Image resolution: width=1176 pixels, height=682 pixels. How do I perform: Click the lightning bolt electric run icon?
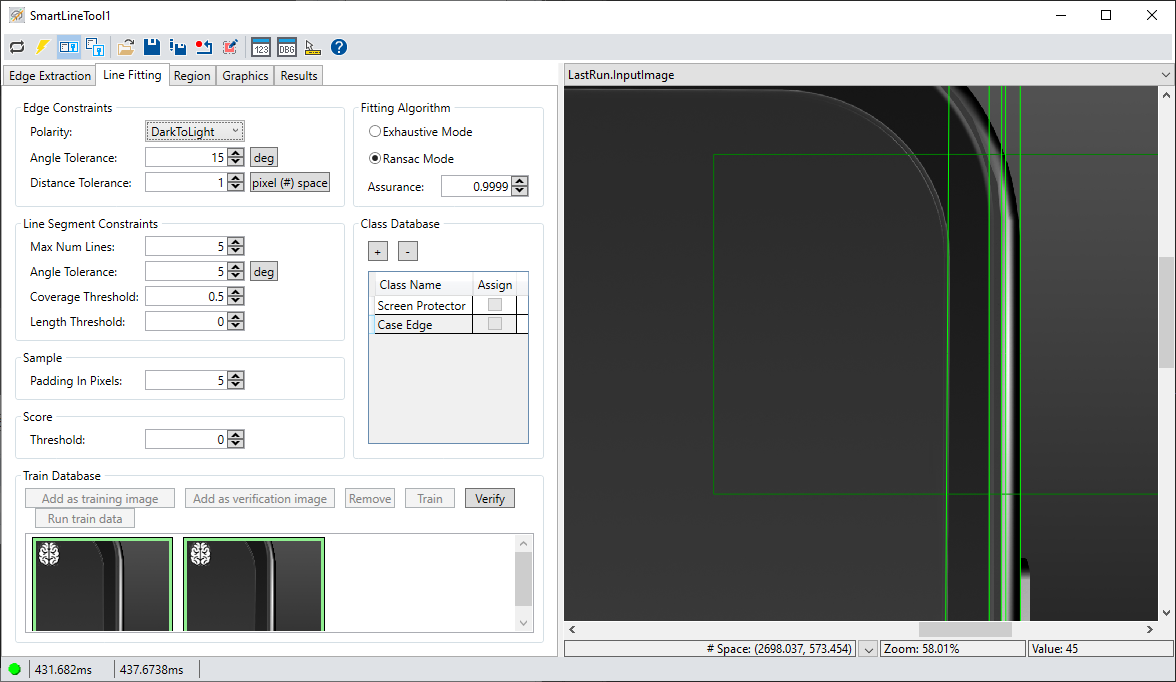coord(42,47)
